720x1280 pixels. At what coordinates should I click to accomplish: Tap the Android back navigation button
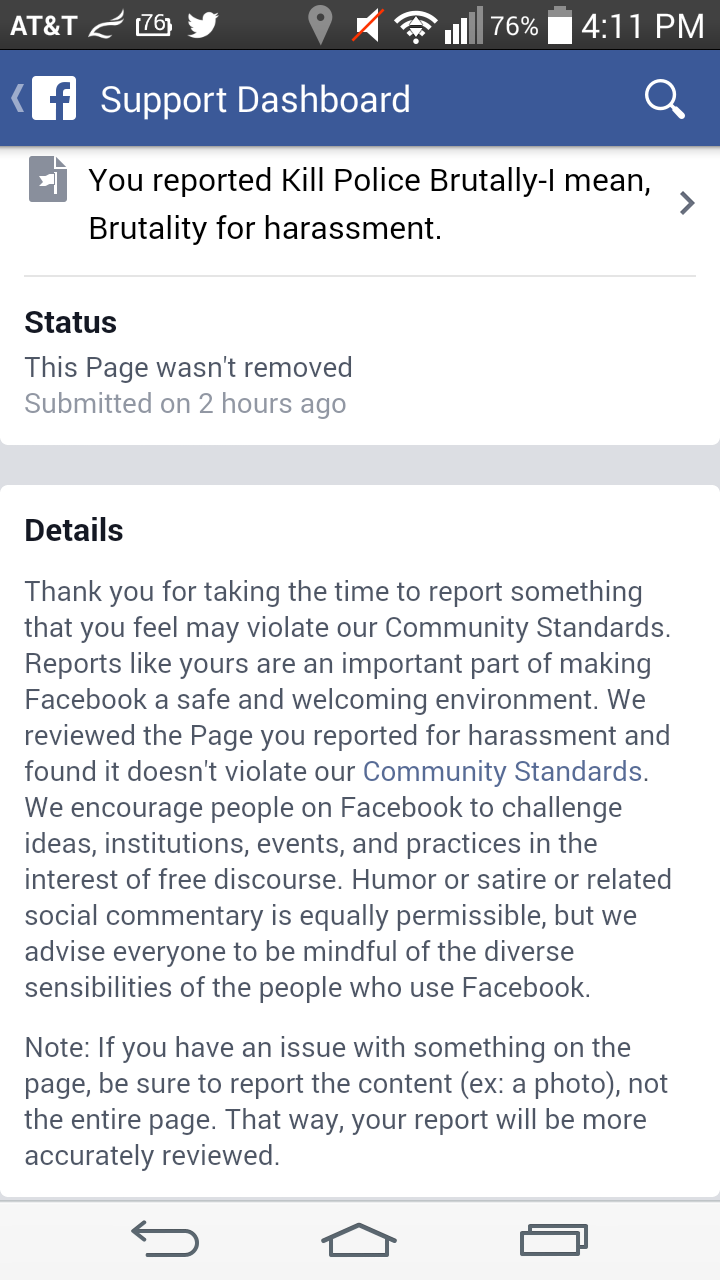coord(165,1239)
